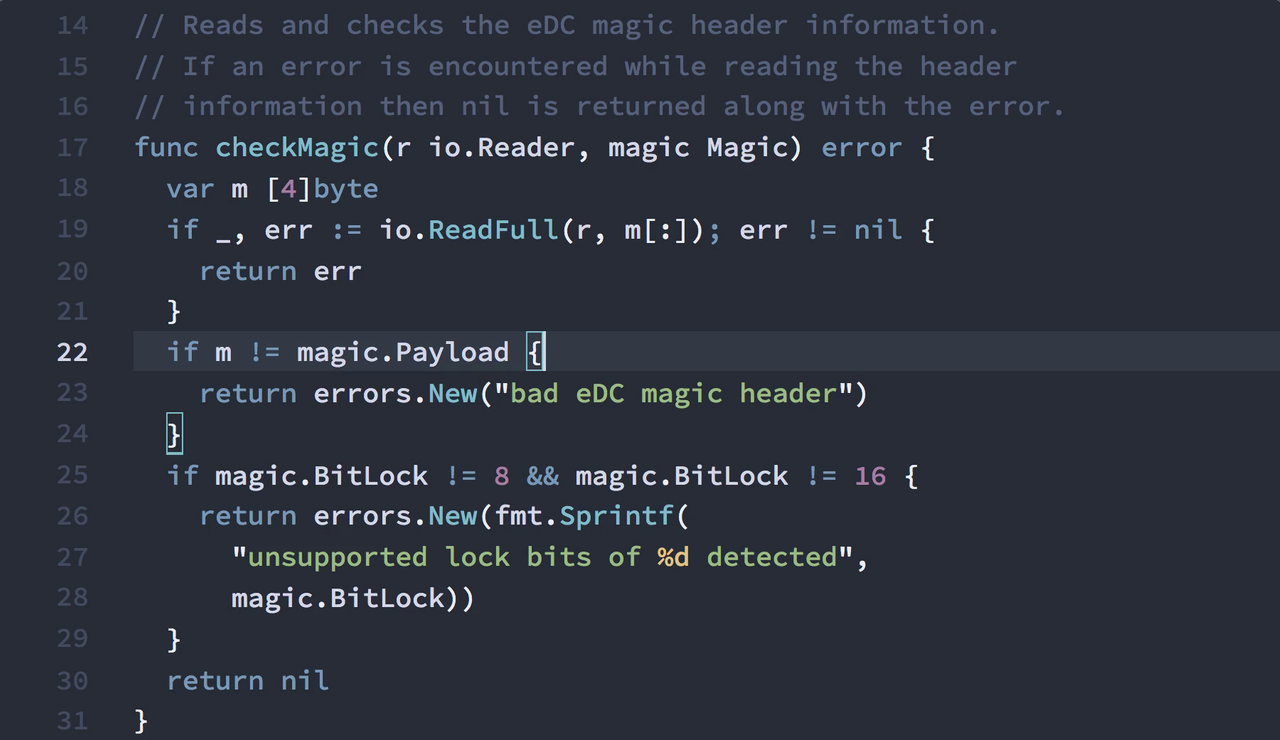Click the ReadFull method call
This screenshot has width=1280, height=740.
(494, 230)
